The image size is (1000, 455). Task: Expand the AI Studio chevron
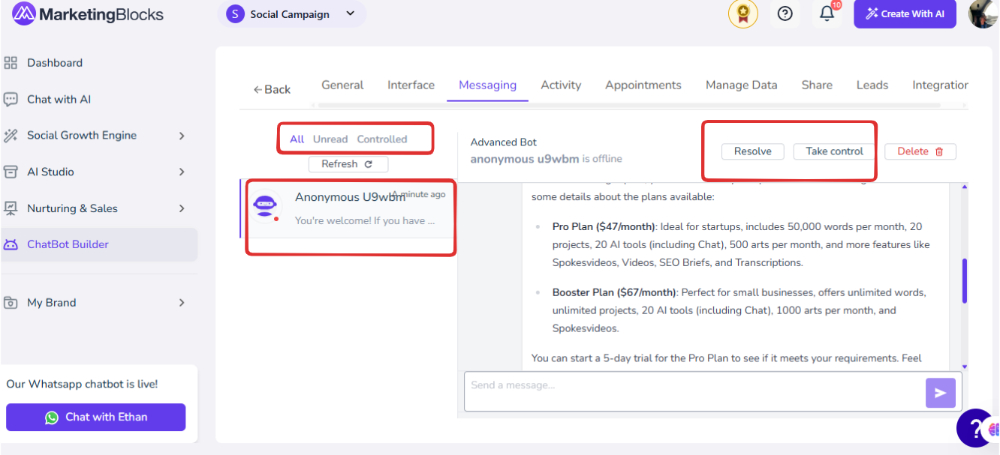tap(182, 172)
